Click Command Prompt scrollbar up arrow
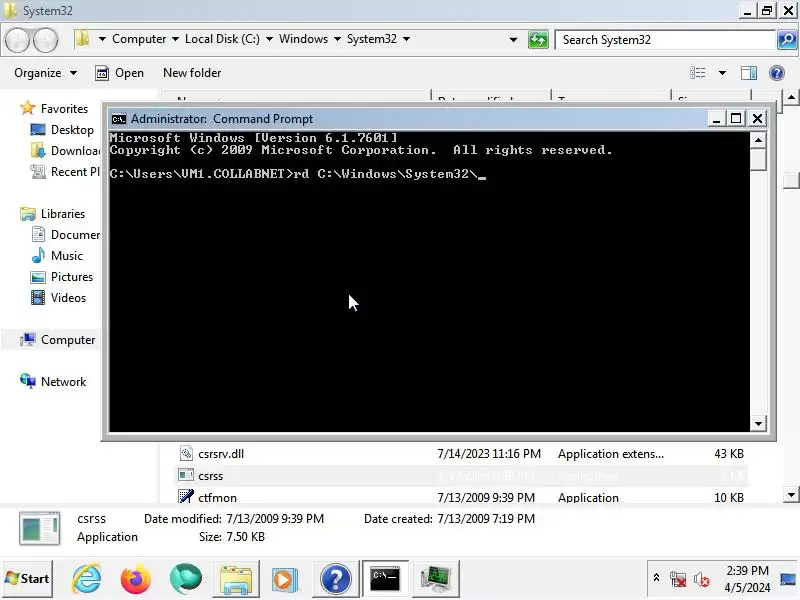The height and width of the screenshot is (600, 800). click(x=758, y=140)
